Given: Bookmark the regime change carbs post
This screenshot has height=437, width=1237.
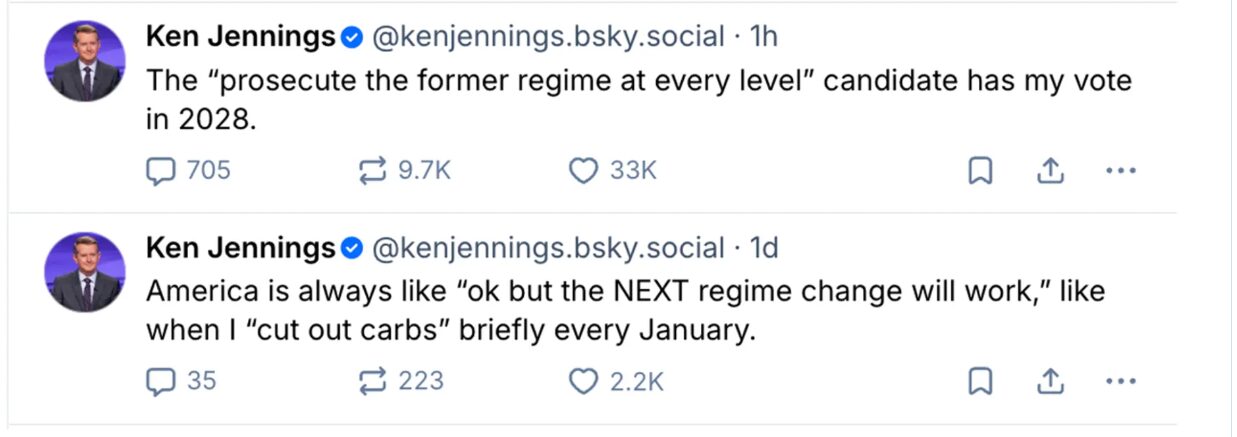Looking at the screenshot, I should 981,381.
